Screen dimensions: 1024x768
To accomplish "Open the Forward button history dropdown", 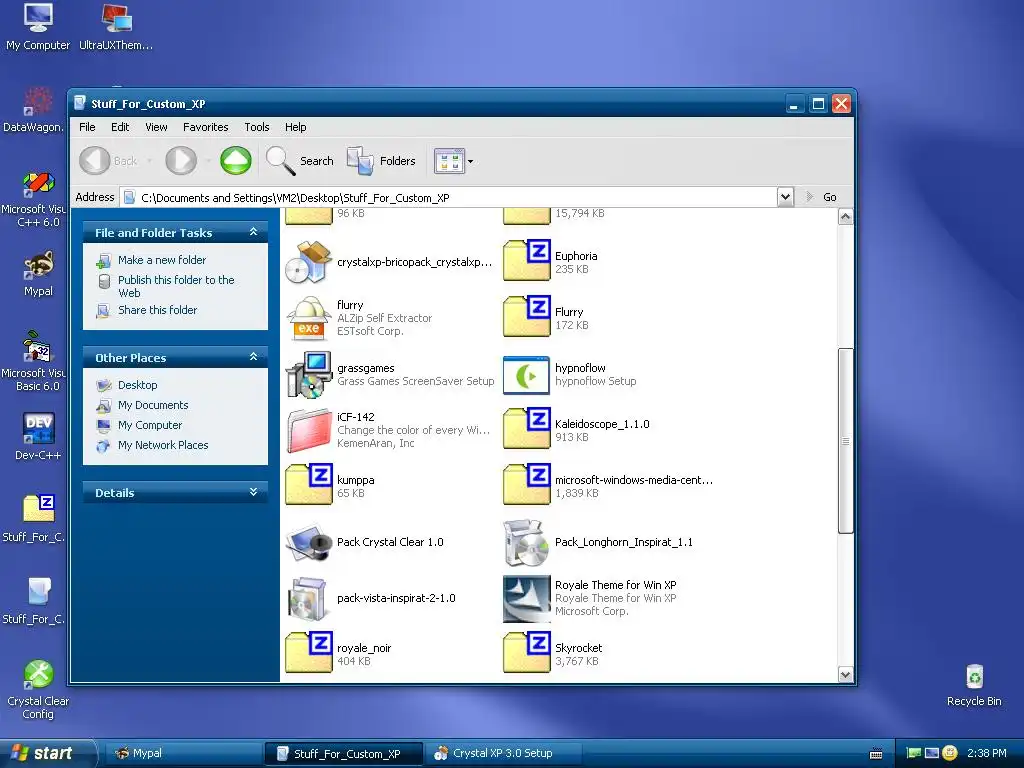I will 208,161.
